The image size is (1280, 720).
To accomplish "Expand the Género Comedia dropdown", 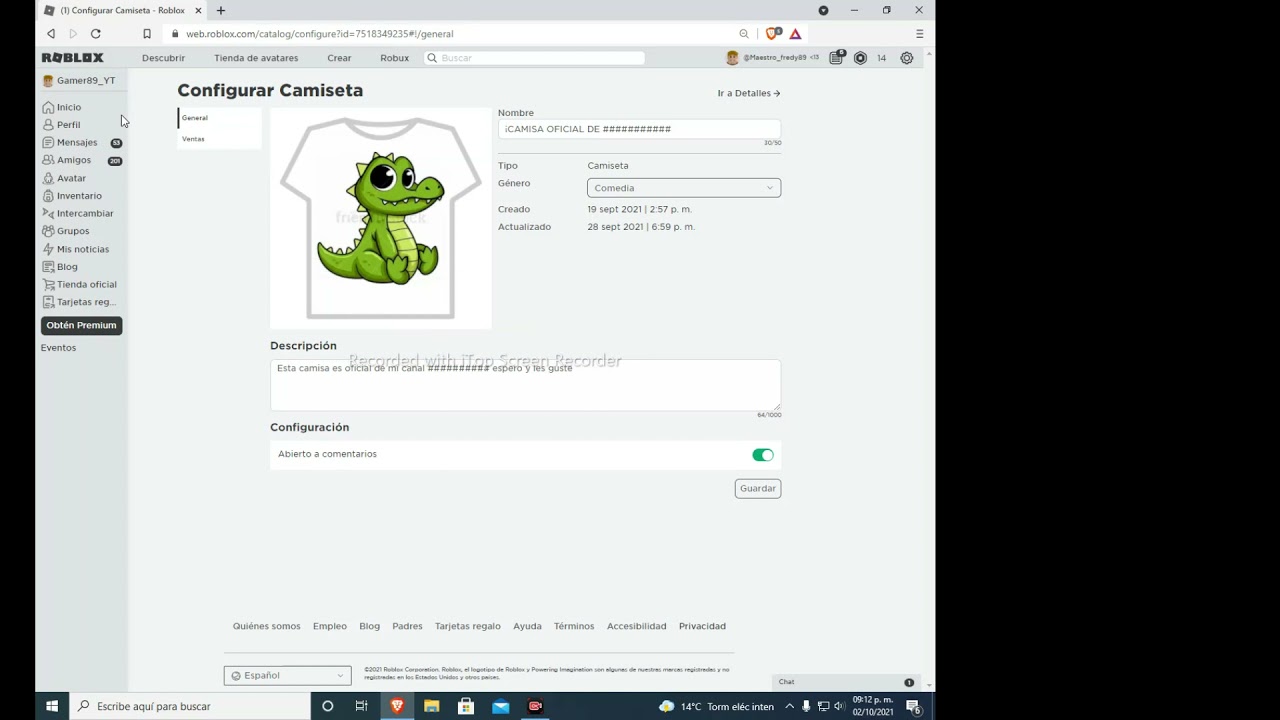I will tap(684, 188).
